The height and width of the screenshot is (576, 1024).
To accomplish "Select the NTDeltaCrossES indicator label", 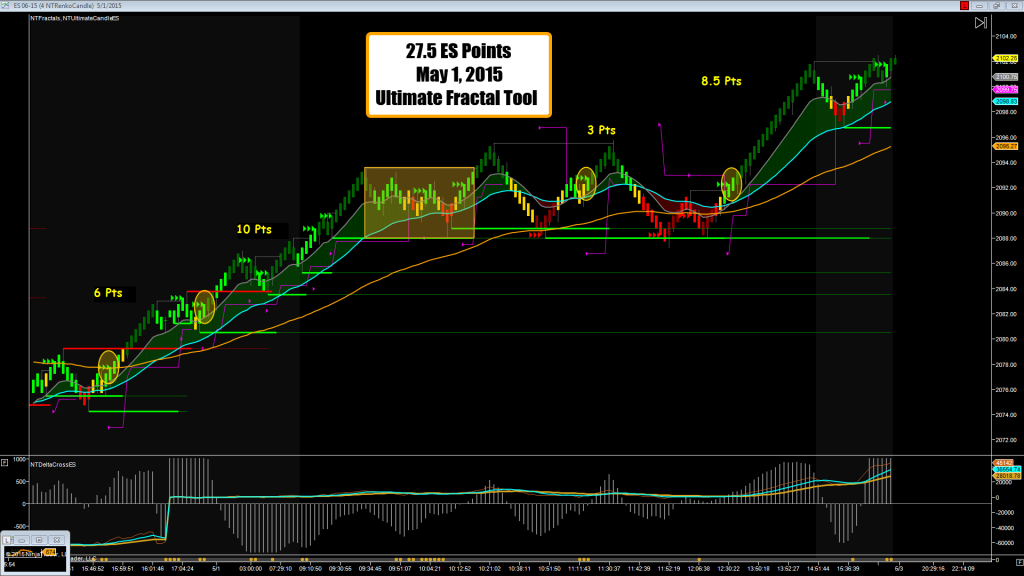I will click(x=54, y=464).
